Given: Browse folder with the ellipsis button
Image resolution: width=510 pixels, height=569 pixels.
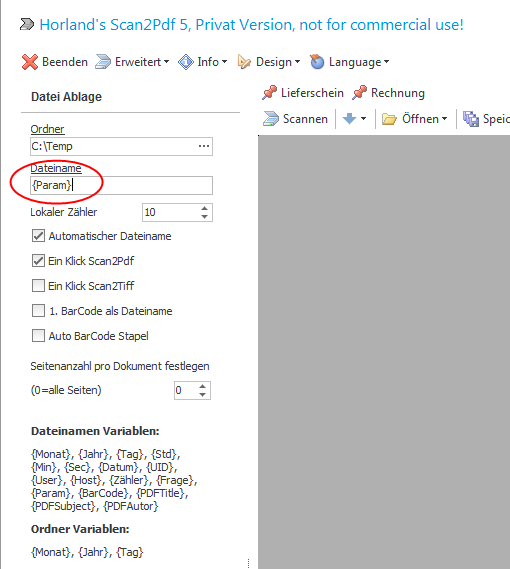Looking at the screenshot, I should pyautogui.click(x=204, y=146).
